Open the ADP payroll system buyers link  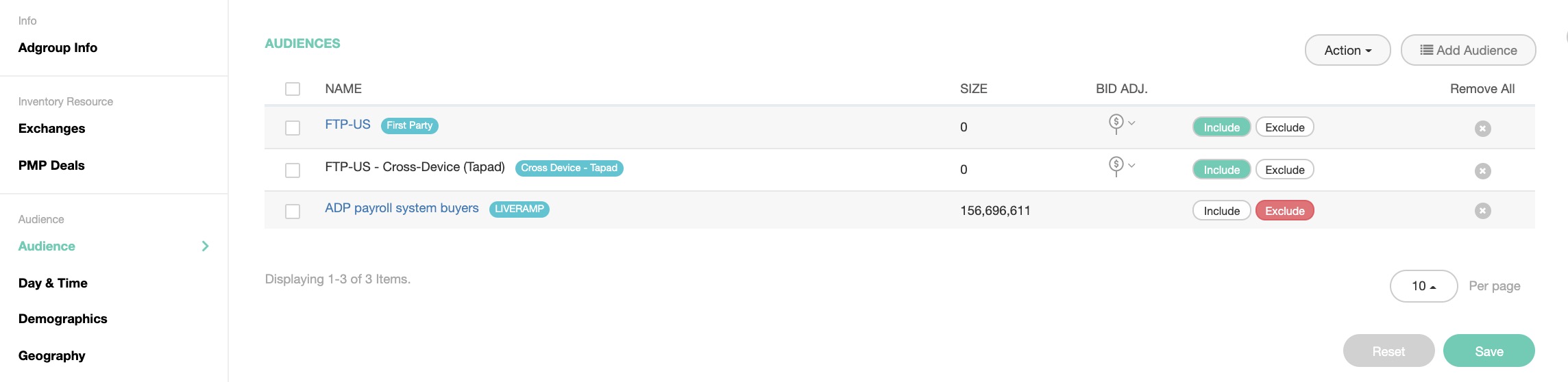pos(402,208)
